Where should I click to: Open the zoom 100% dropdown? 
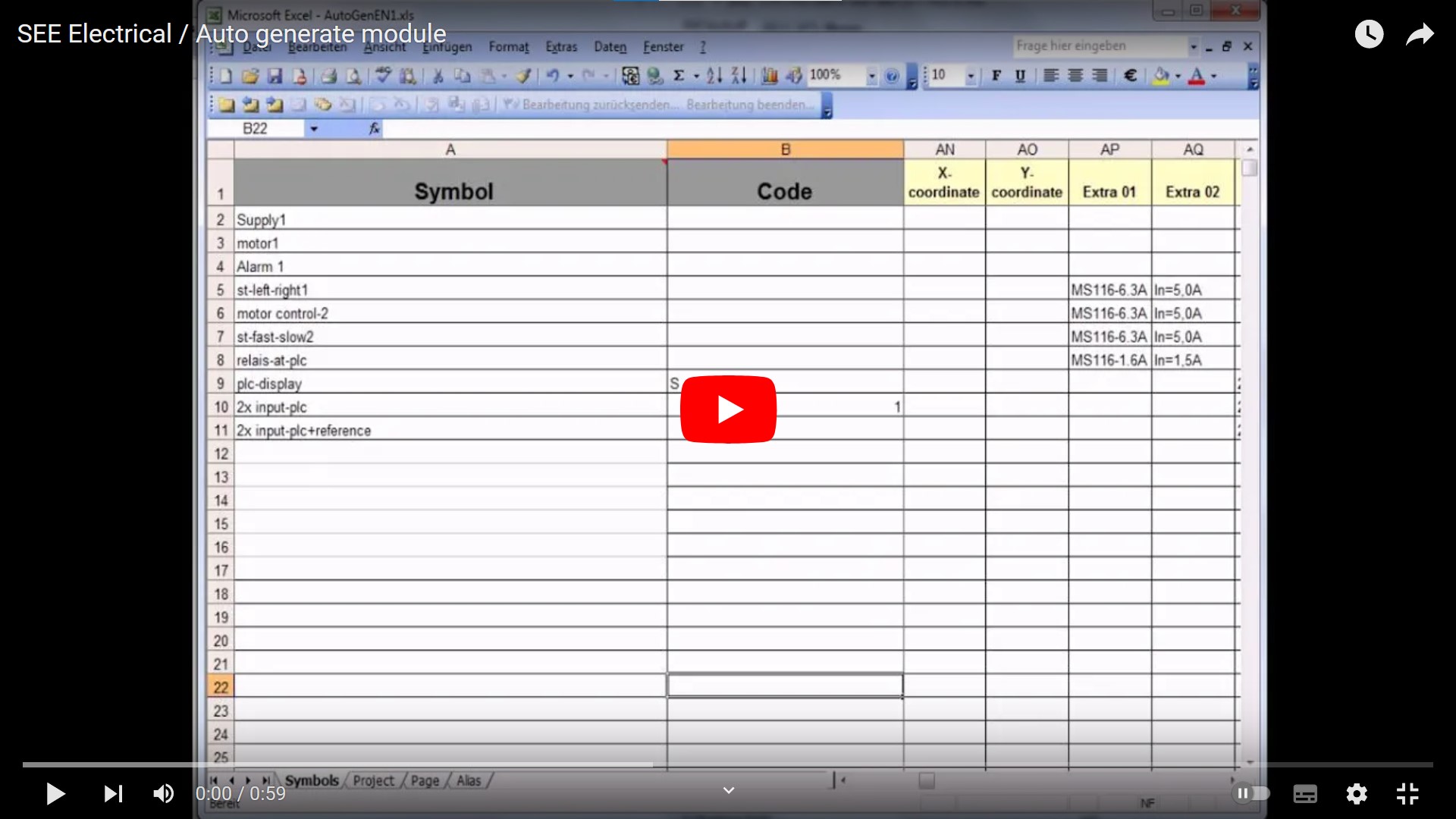871,76
